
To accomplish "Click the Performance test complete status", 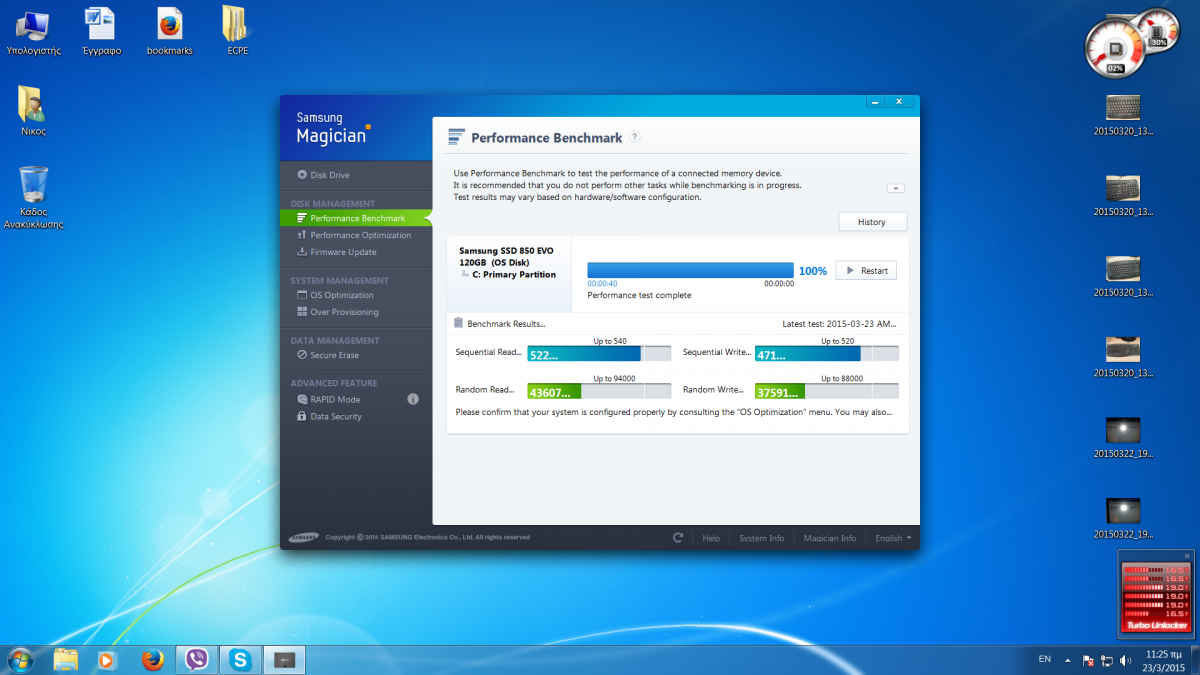I will click(x=639, y=295).
